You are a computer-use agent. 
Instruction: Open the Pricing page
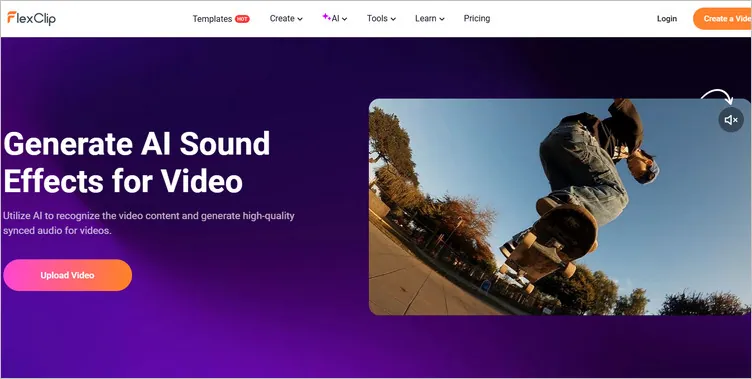click(477, 18)
